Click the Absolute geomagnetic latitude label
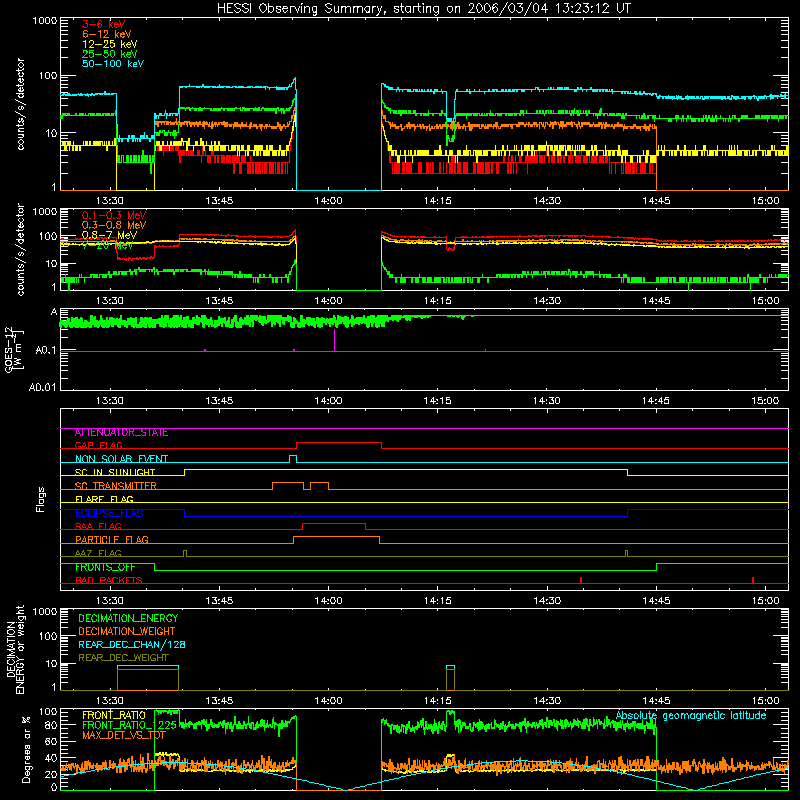The height and width of the screenshot is (800, 800). pos(691,716)
